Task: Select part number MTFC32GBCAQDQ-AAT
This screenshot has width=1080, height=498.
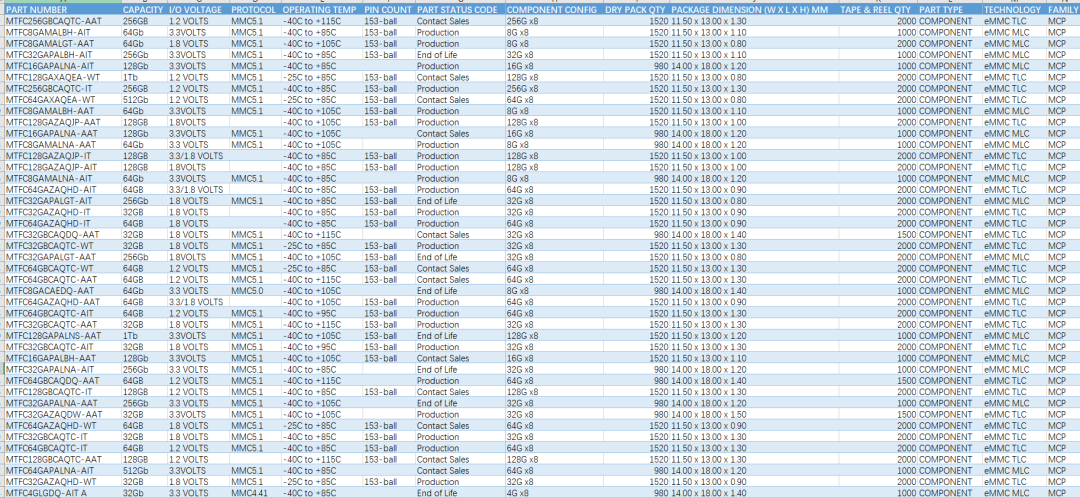Action: [62, 234]
